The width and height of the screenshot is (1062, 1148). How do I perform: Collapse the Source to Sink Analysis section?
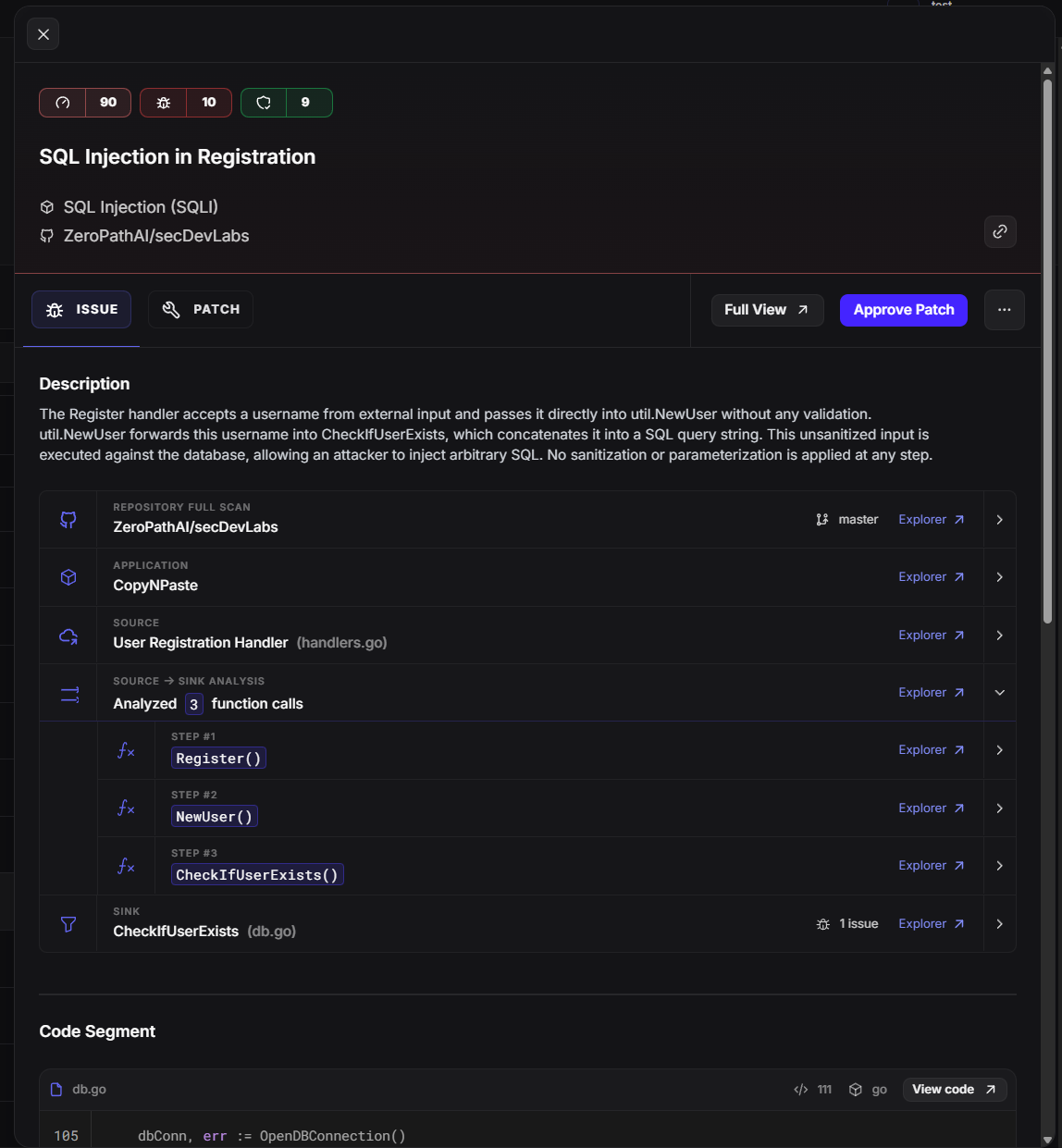[1000, 693]
